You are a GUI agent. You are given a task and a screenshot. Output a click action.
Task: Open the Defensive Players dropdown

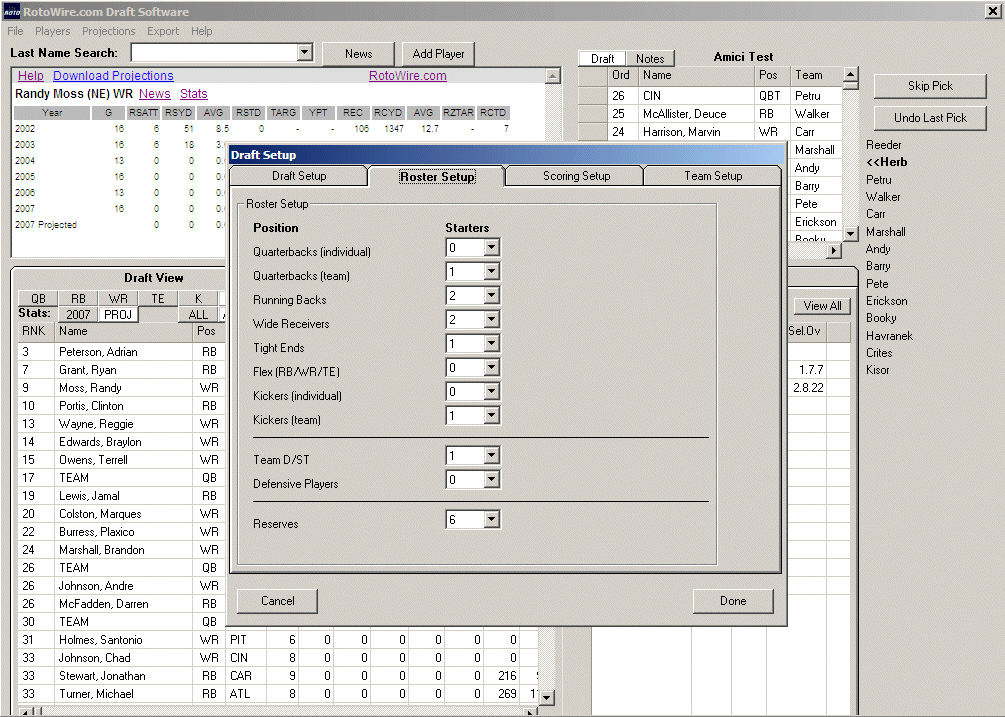click(x=492, y=480)
